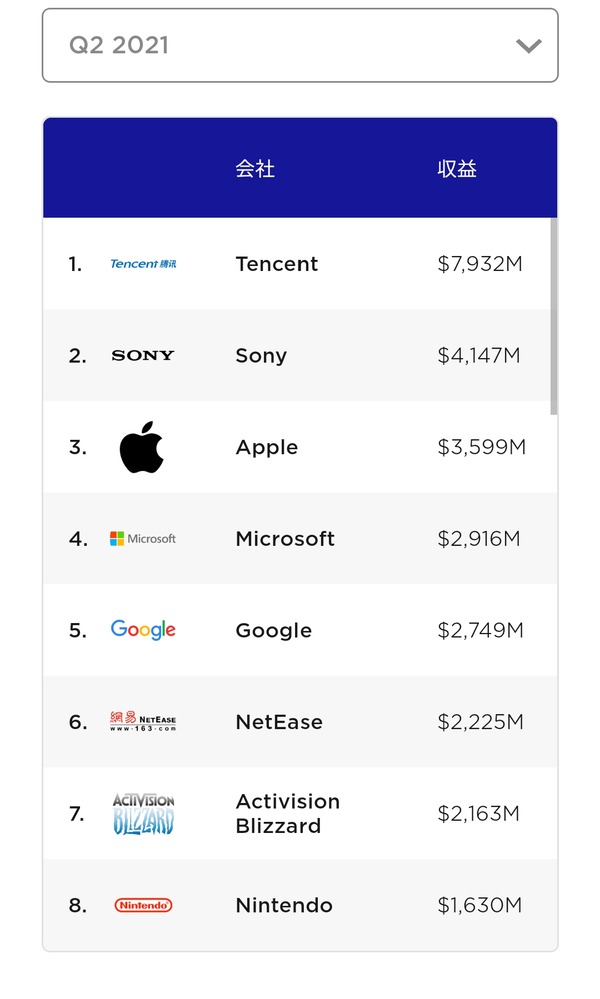Click the Sony logo icon

tap(143, 356)
